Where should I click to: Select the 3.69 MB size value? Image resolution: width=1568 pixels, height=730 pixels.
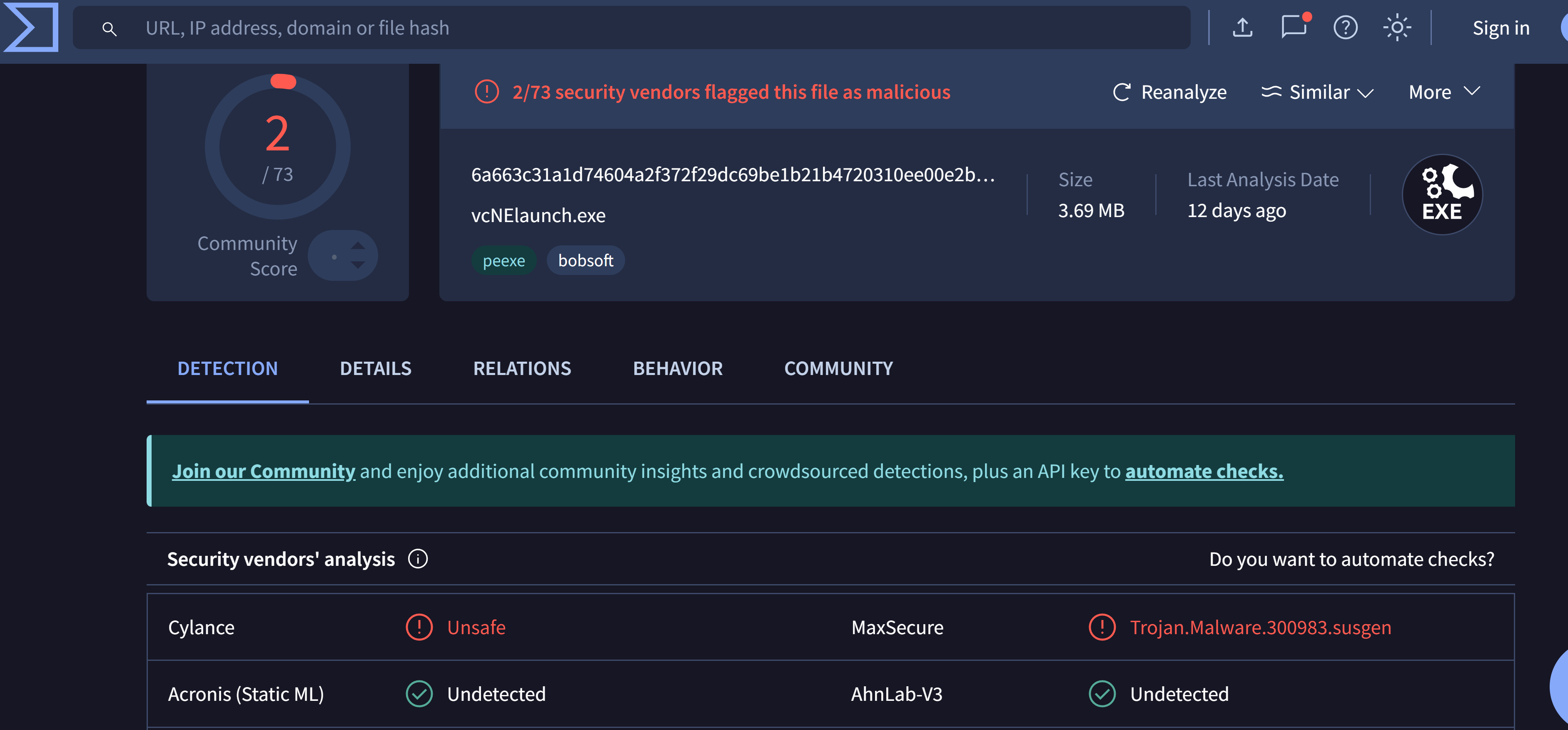(1091, 211)
